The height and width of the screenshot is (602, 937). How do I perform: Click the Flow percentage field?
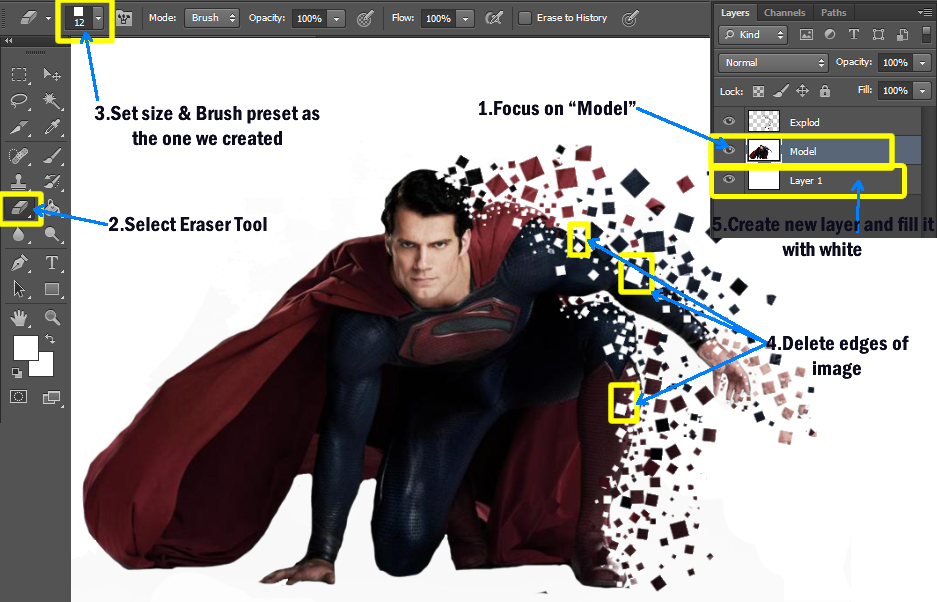[x=438, y=19]
